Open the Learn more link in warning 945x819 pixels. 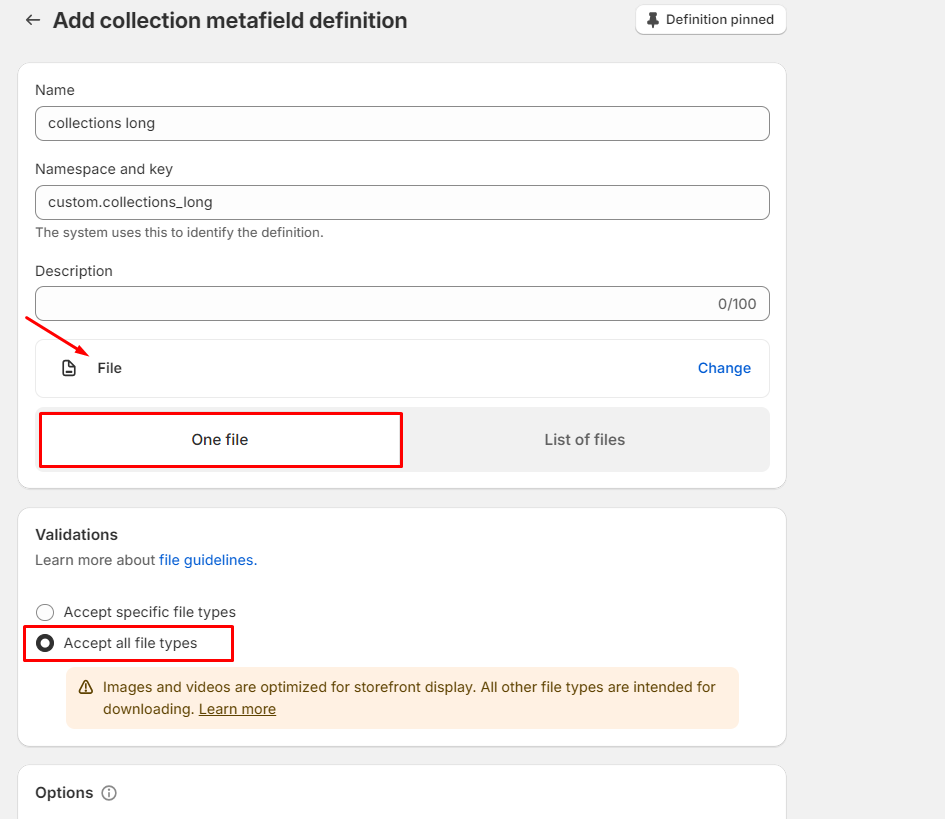(x=237, y=709)
